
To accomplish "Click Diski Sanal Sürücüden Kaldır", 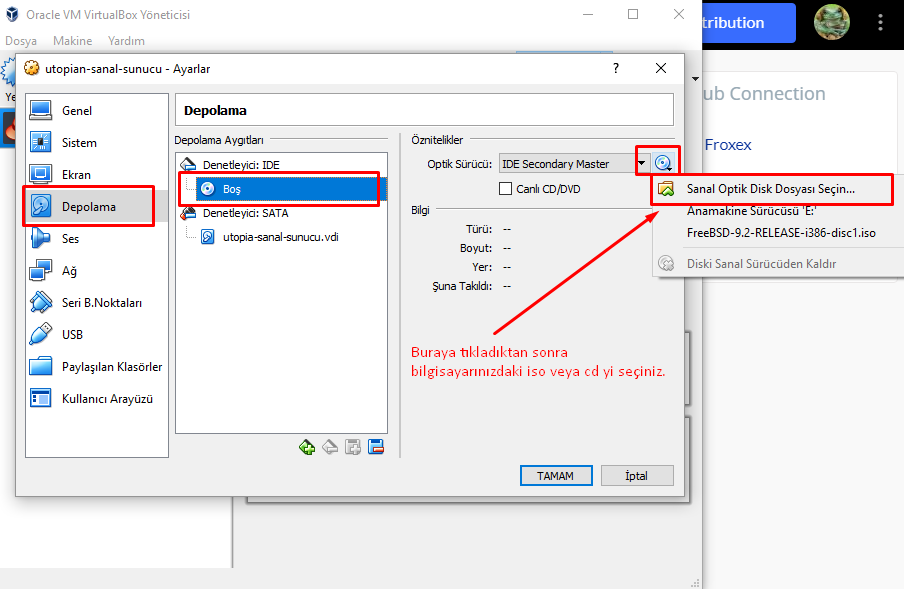I will click(x=761, y=264).
